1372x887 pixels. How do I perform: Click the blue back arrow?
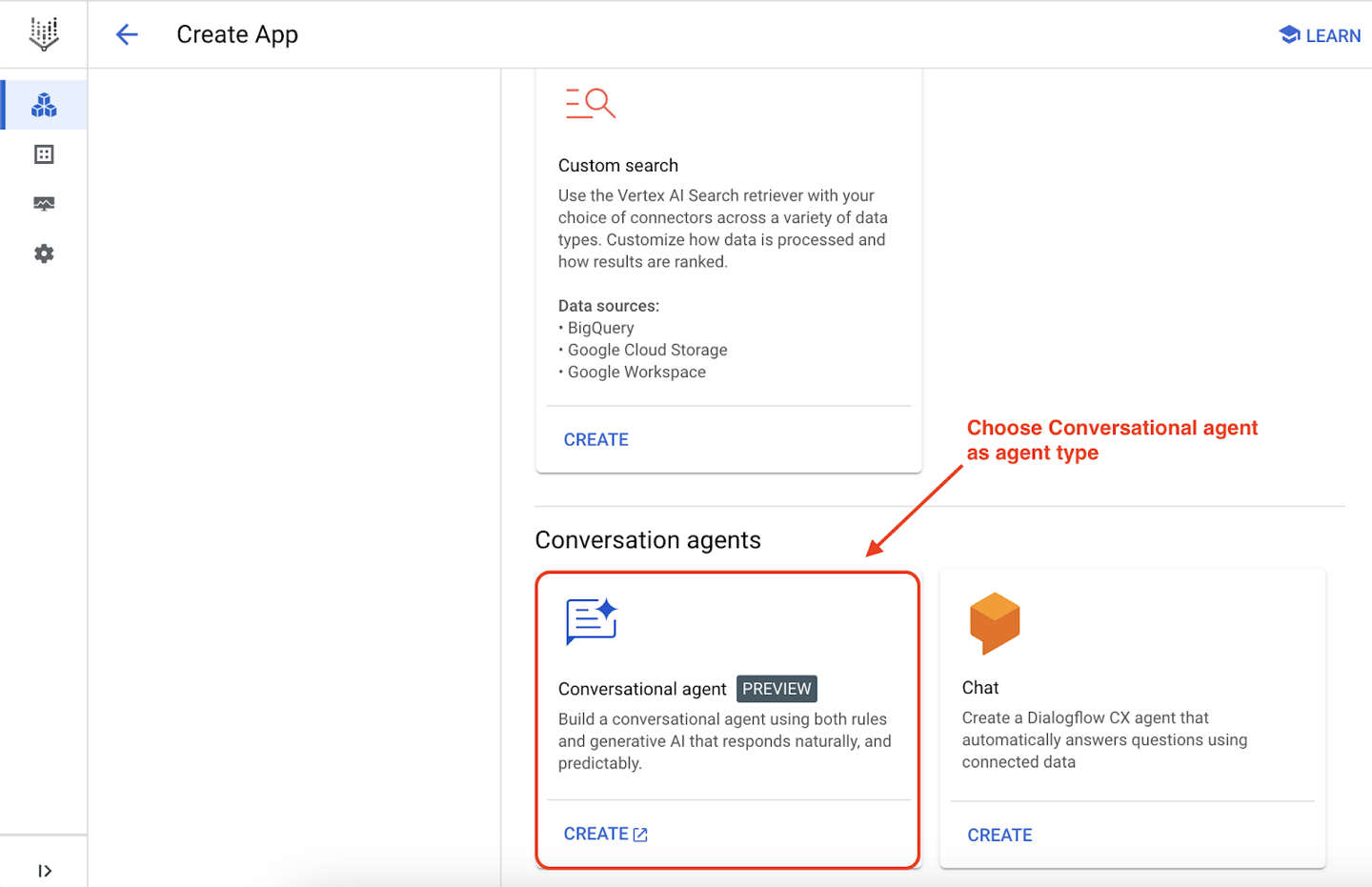pos(126,34)
